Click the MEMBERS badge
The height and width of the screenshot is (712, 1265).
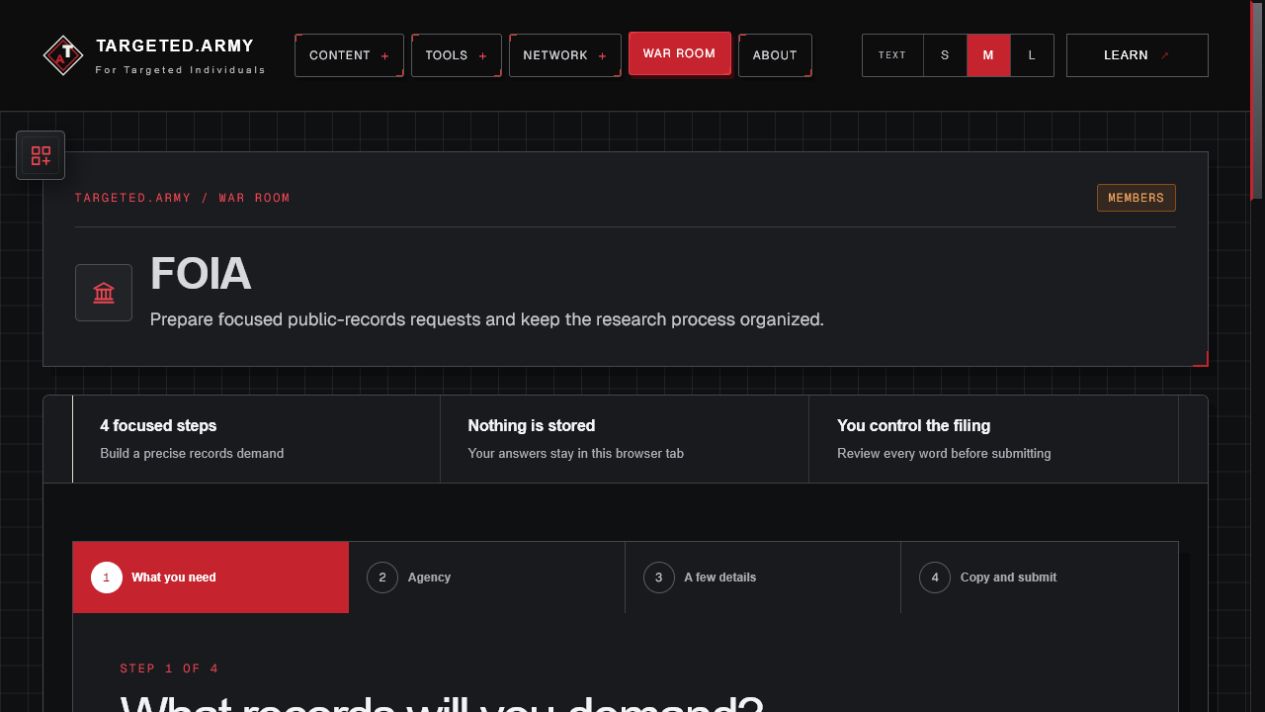1136,198
